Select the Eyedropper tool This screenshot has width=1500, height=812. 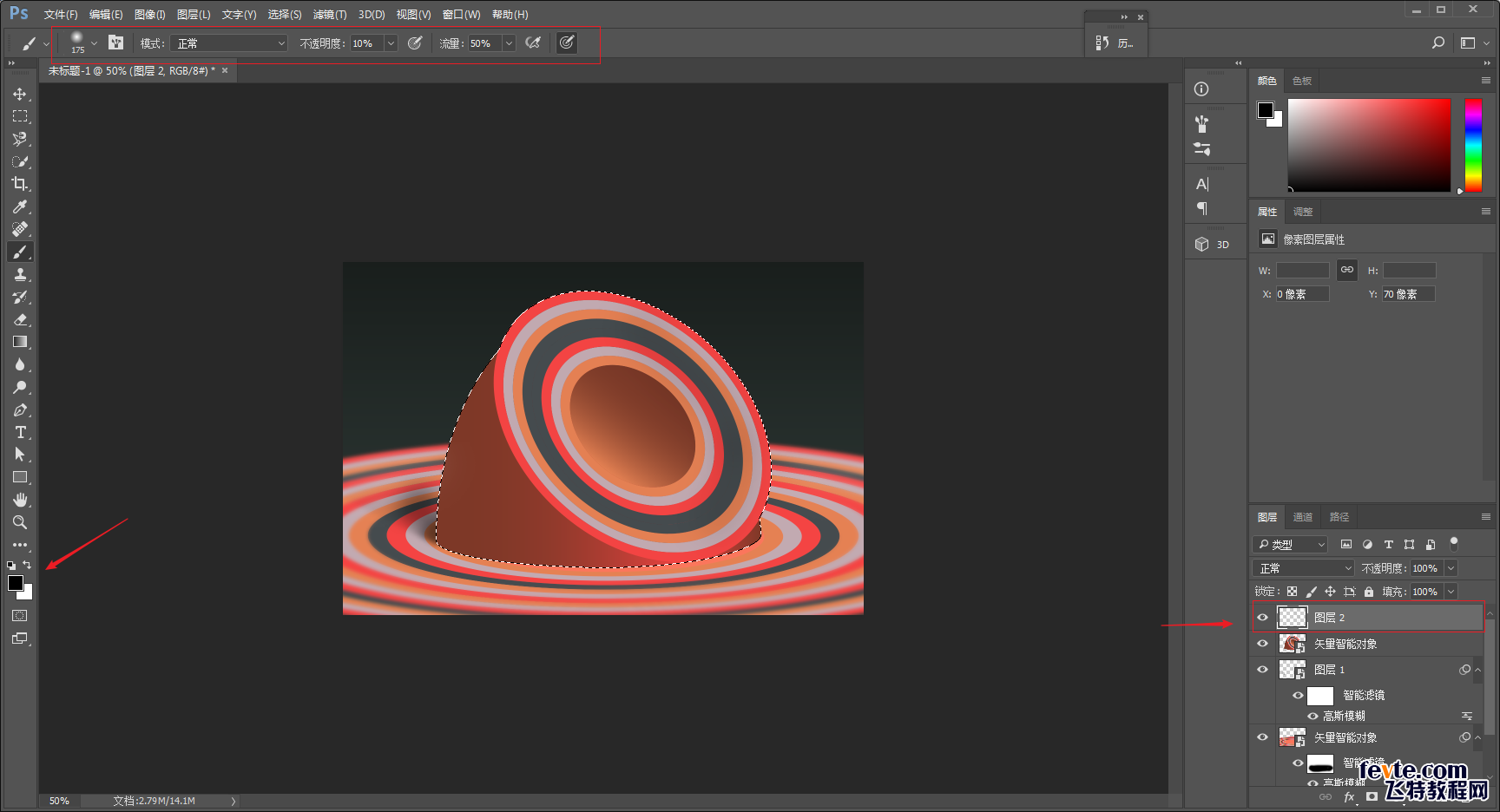tap(19, 206)
